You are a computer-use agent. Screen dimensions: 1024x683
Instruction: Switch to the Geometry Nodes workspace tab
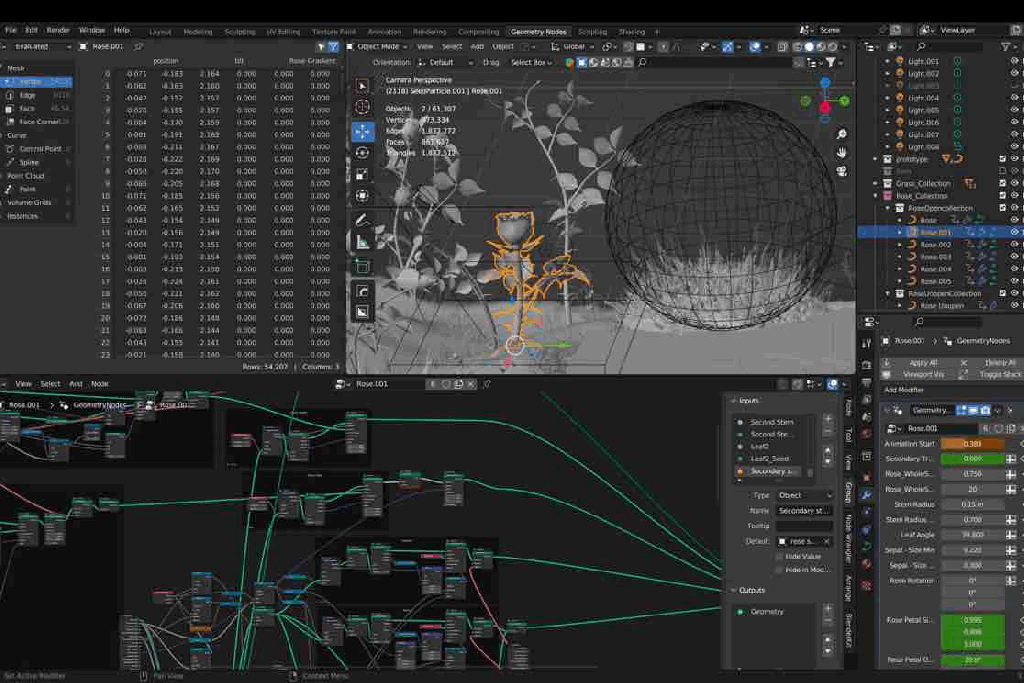coord(539,31)
